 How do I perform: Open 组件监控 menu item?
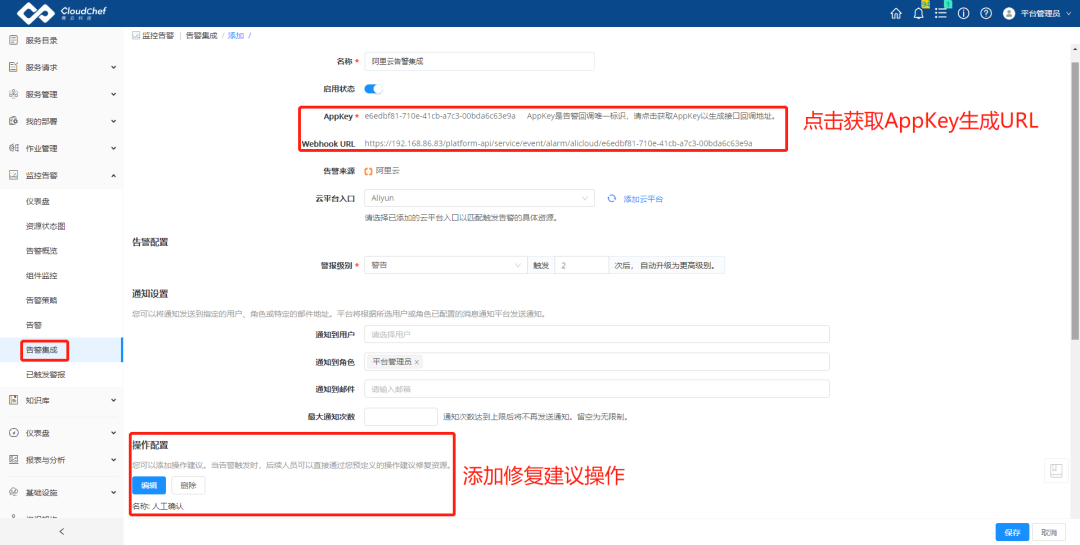tap(41, 276)
